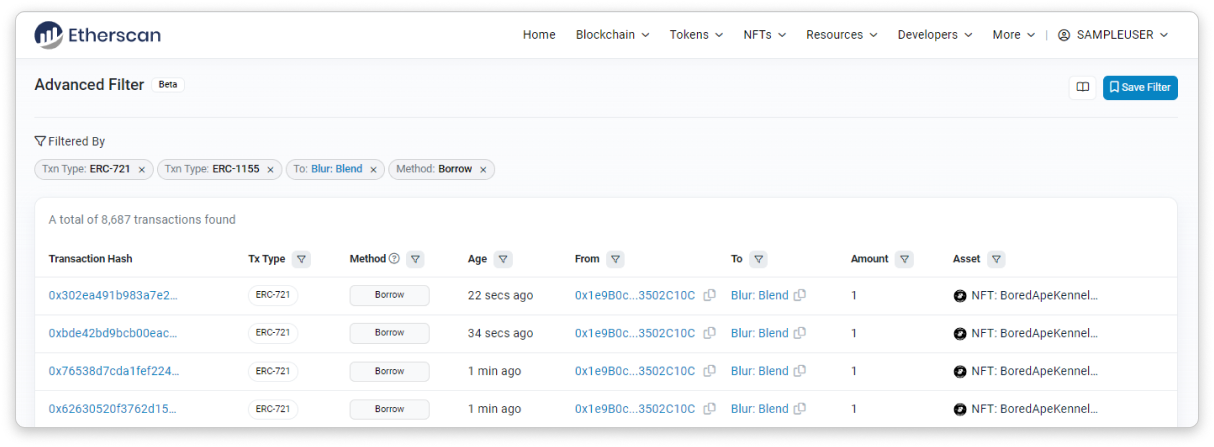Copy the From address in first row
Screen dimensions: 1214x447
click(x=709, y=296)
